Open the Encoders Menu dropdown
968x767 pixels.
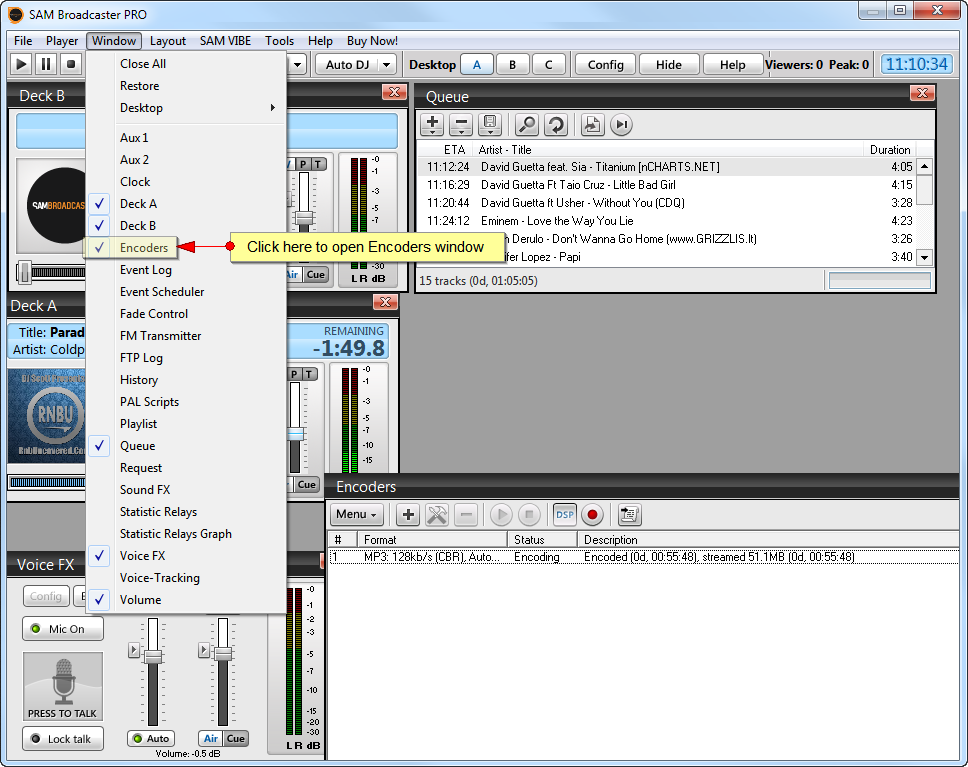click(x=357, y=515)
